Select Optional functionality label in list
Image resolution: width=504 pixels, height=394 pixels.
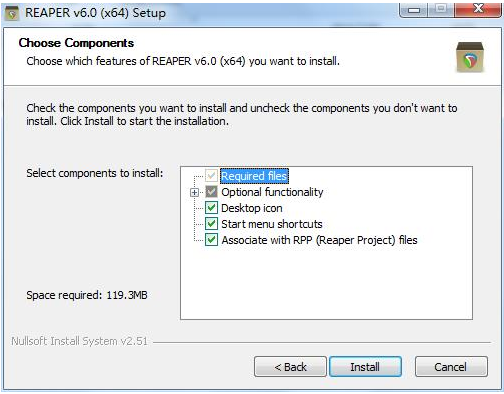tap(272, 192)
